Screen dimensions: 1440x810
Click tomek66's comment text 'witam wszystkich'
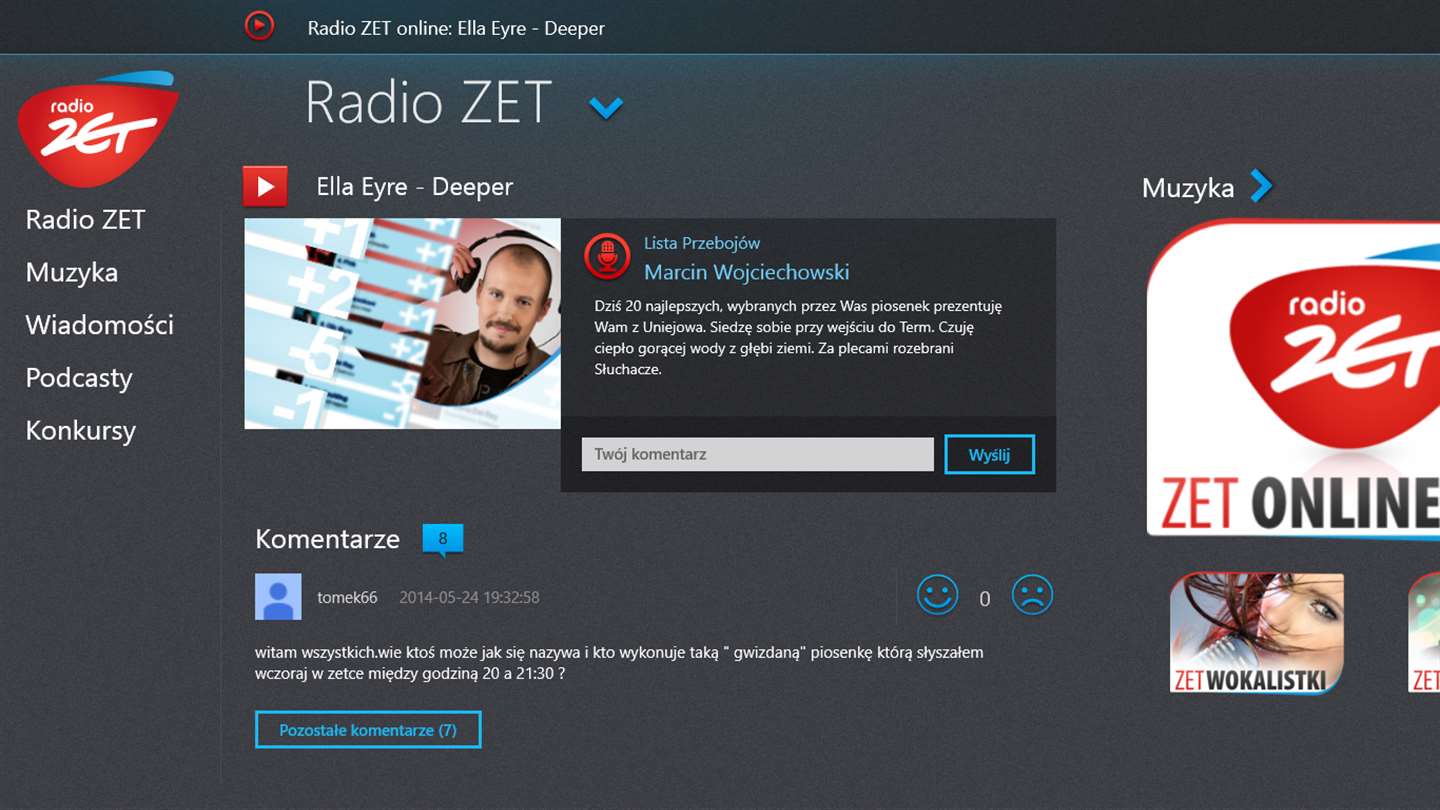[x=619, y=663]
